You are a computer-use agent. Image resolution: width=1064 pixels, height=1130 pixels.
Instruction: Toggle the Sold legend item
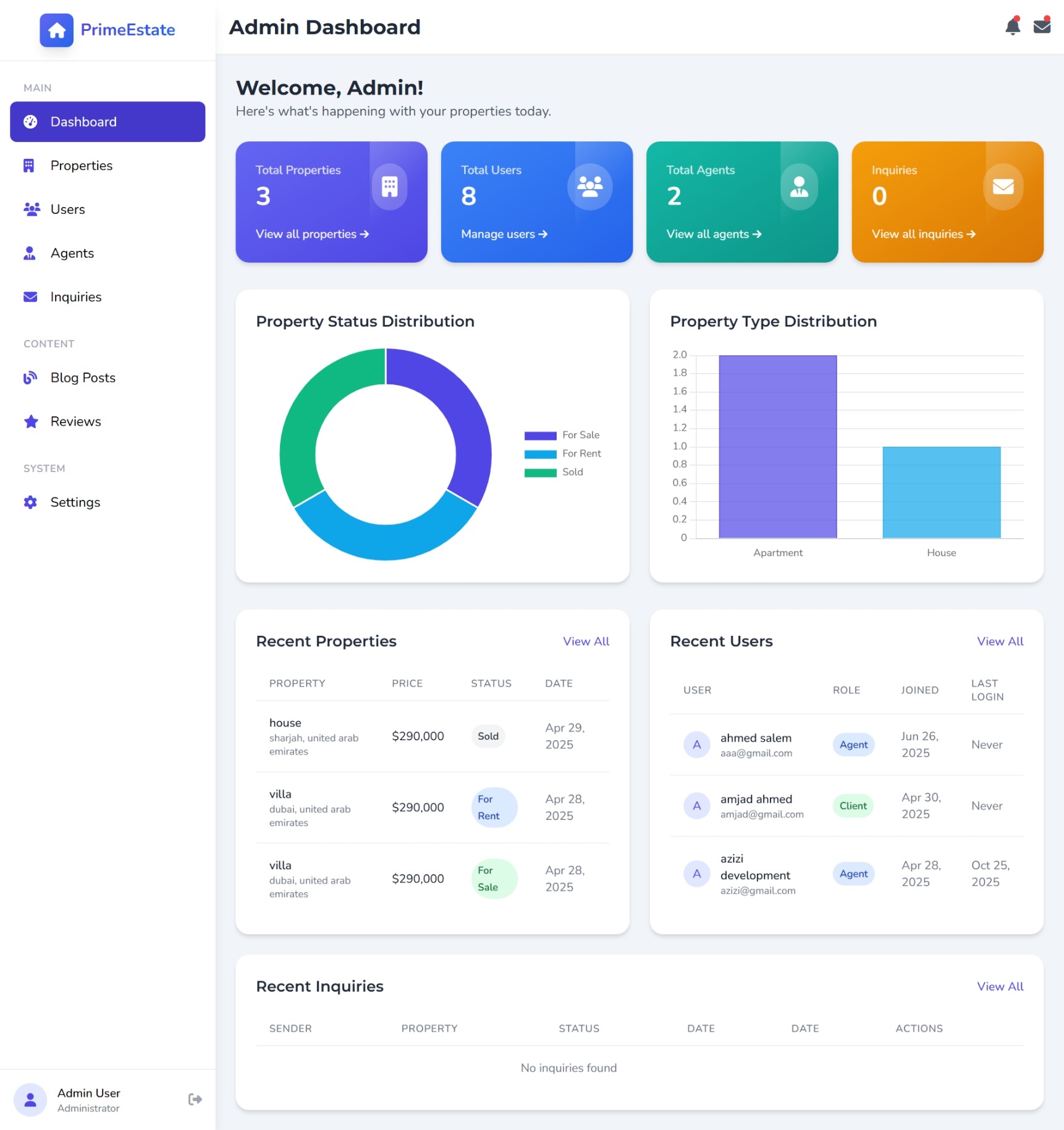click(x=554, y=472)
